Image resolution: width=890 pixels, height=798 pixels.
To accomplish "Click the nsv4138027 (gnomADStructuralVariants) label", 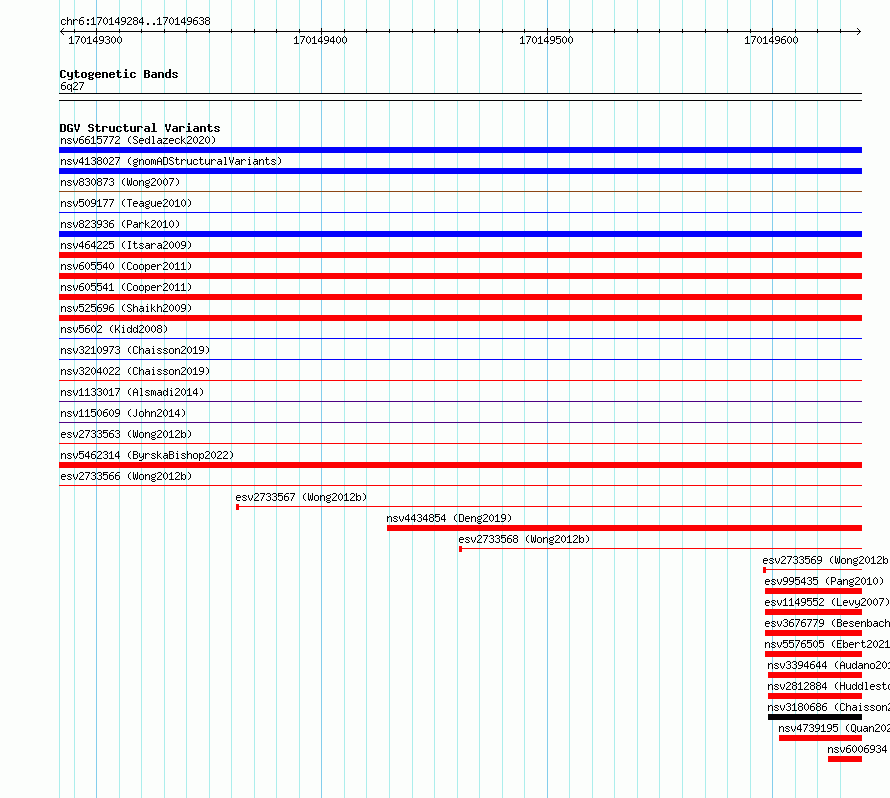I will [171, 161].
